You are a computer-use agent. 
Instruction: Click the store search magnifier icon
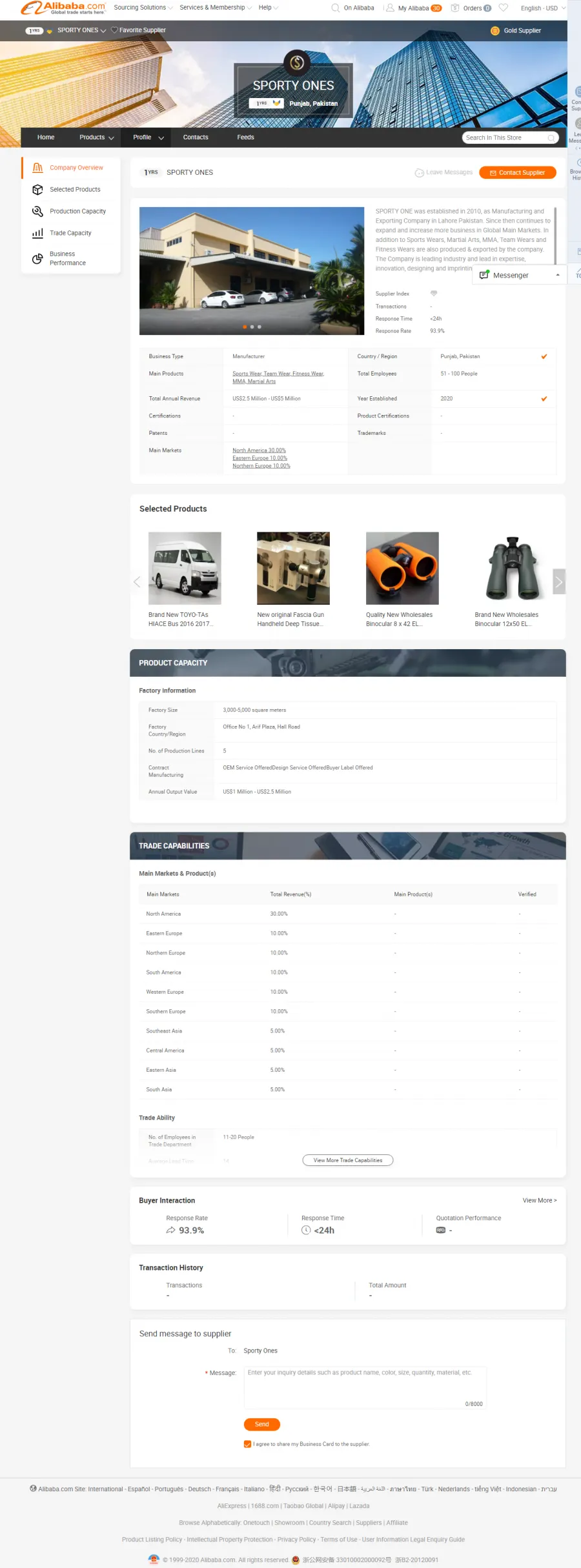551,137
